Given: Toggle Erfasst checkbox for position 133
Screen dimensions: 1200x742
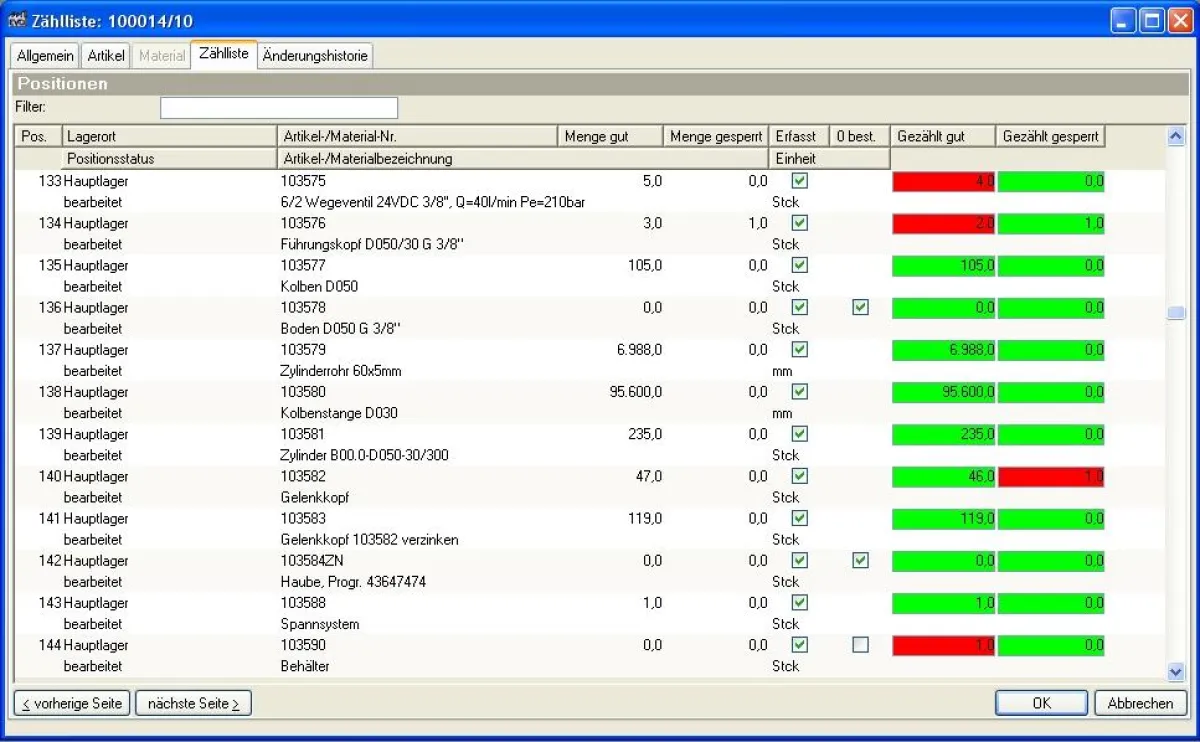Looking at the screenshot, I should click(x=799, y=181).
